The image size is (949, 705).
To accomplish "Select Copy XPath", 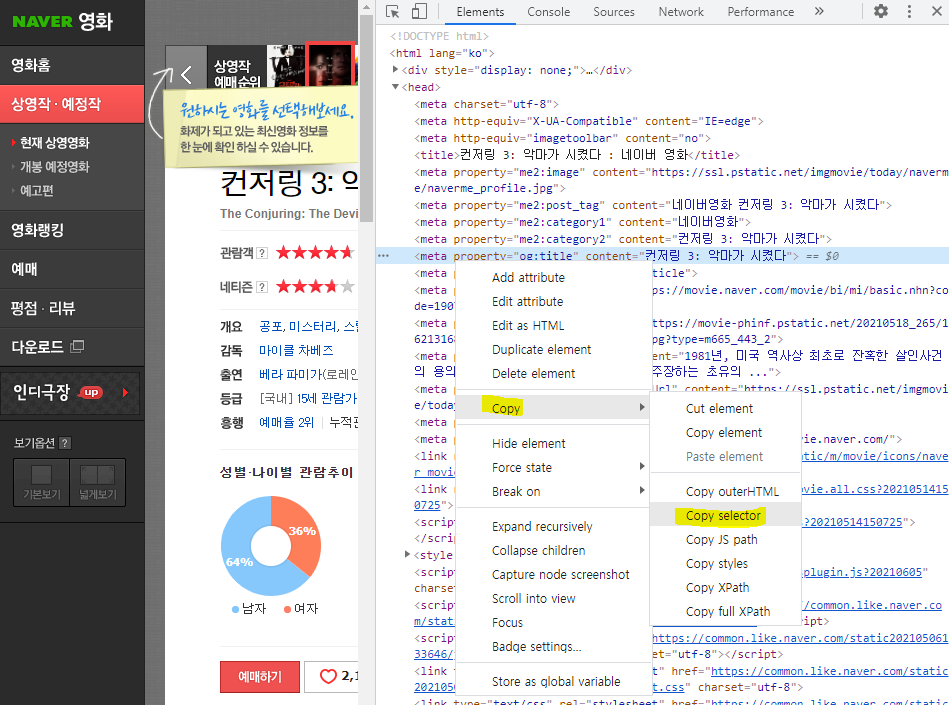I will coord(717,588).
